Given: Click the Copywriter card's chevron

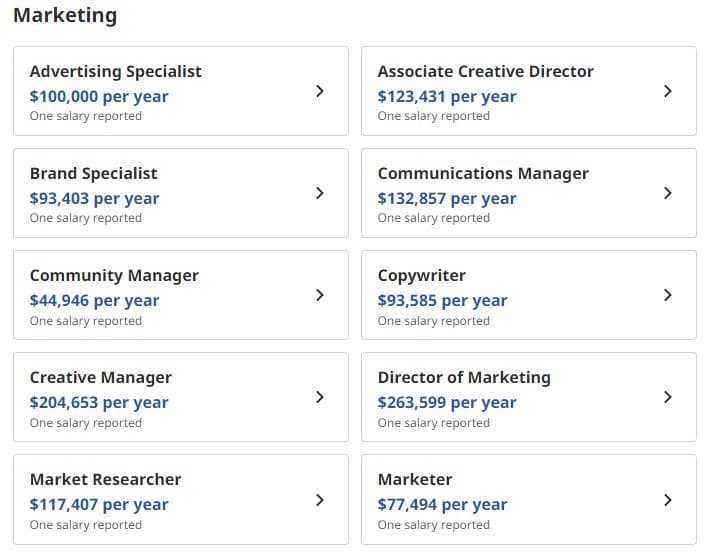Looking at the screenshot, I should [x=668, y=295].
